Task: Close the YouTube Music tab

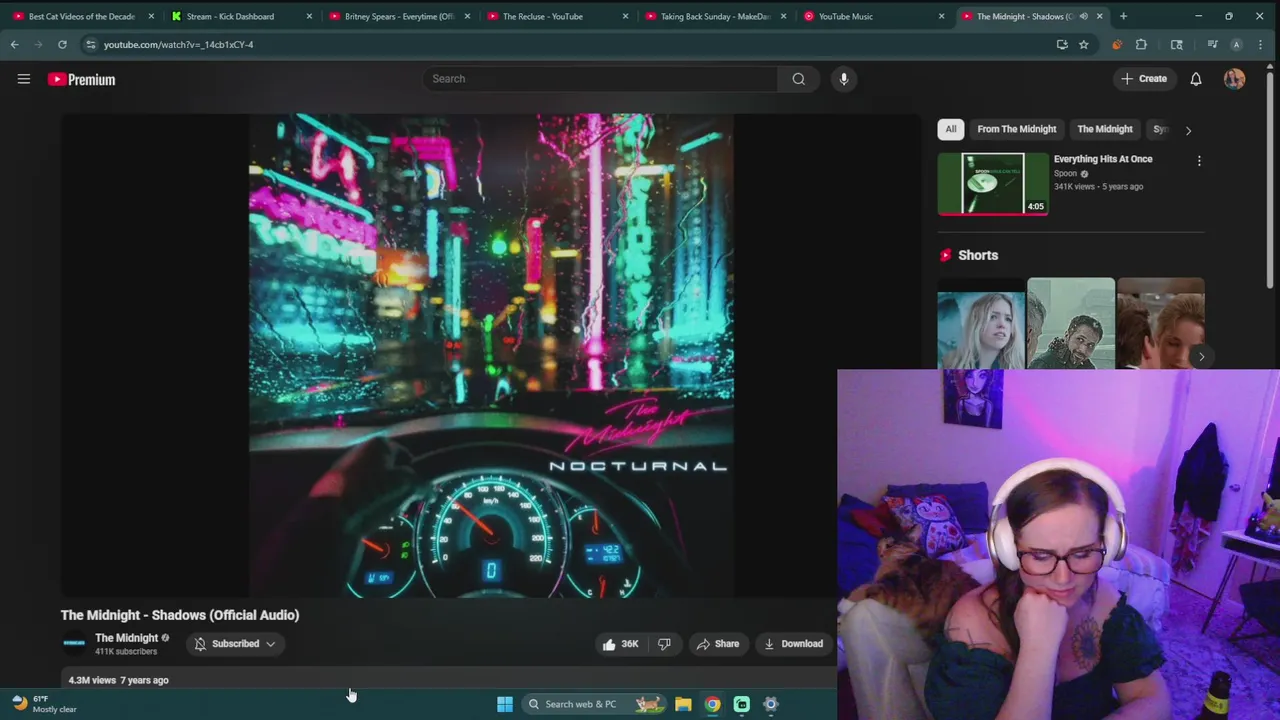Action: tap(941, 16)
